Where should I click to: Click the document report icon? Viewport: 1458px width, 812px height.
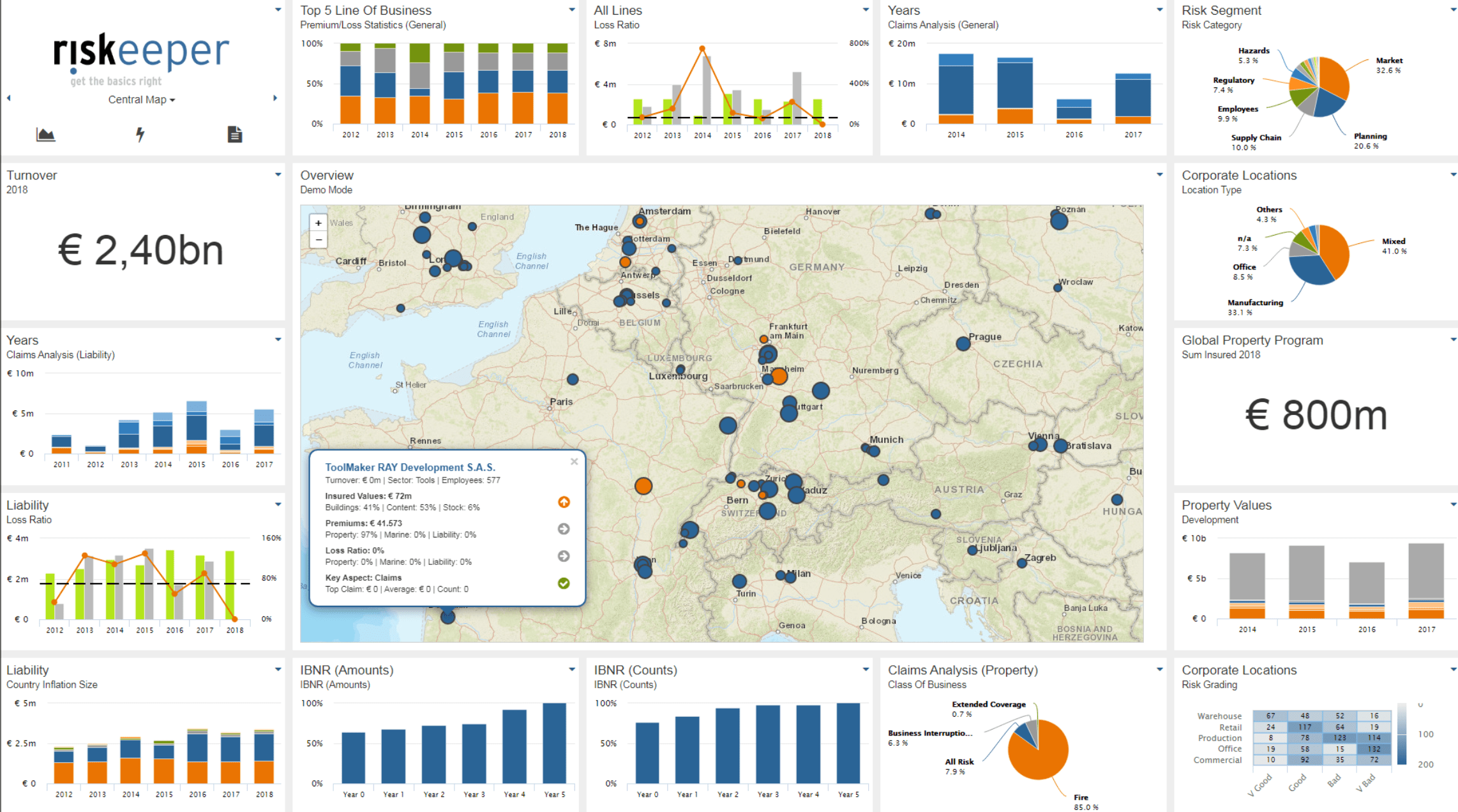(x=234, y=135)
